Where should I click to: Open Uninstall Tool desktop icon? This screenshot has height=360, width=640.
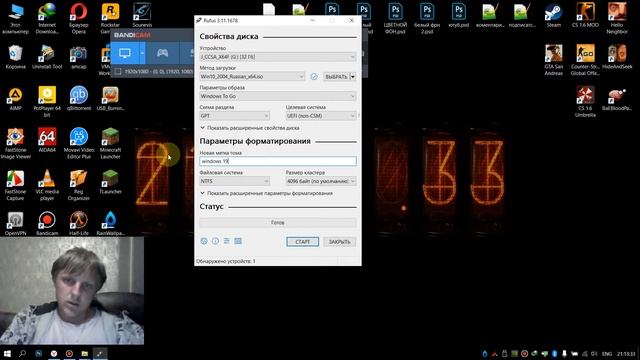[47, 57]
